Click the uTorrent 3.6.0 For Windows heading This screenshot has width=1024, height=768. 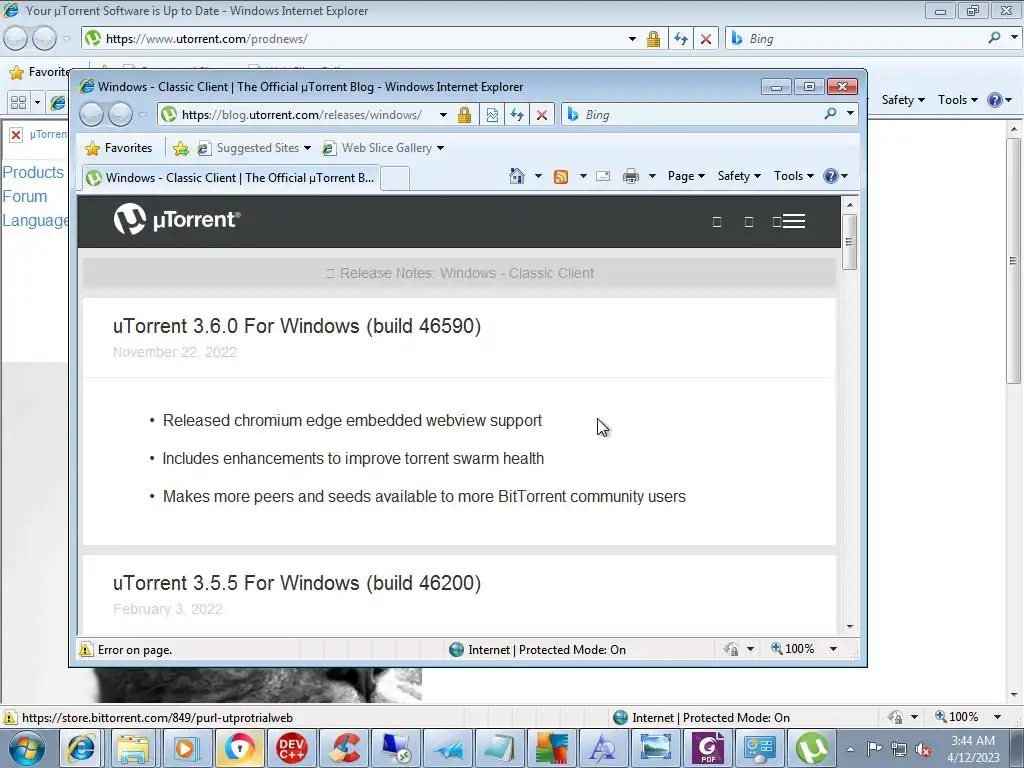click(296, 326)
